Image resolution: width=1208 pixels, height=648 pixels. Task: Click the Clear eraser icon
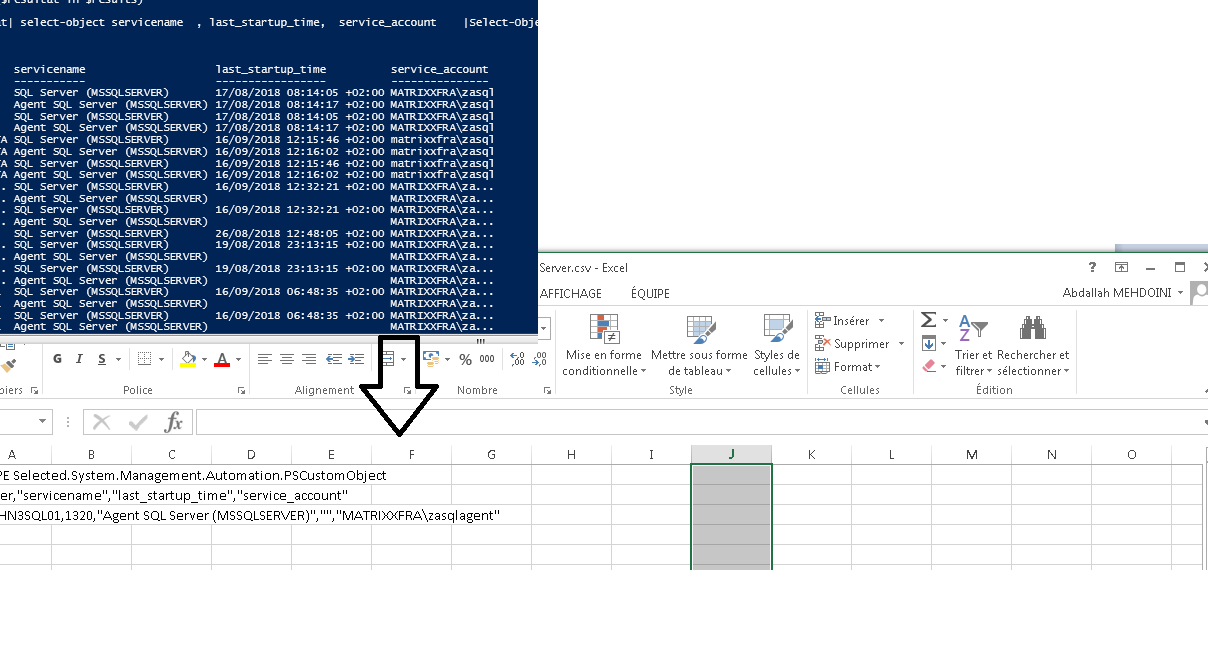pos(929,367)
